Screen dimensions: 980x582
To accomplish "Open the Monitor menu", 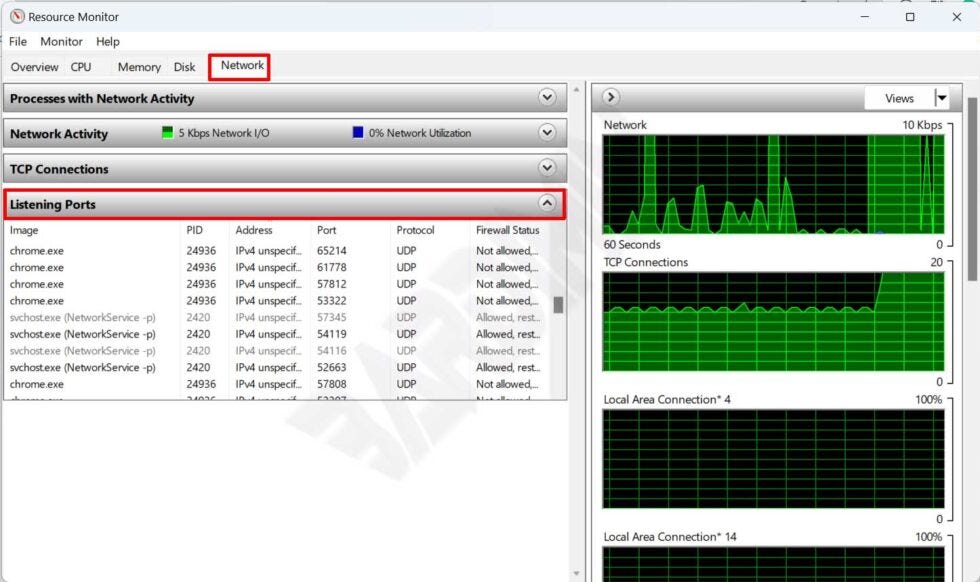I will pyautogui.click(x=61, y=41).
